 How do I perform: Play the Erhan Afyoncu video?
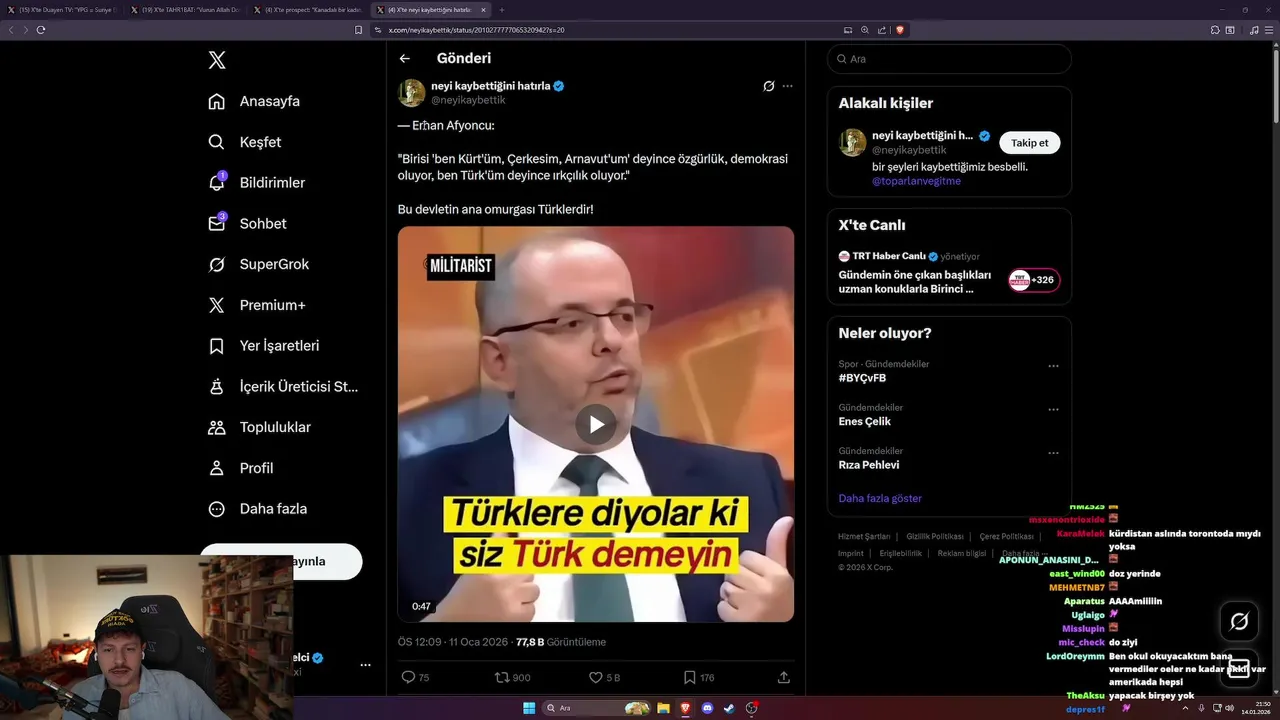(596, 424)
